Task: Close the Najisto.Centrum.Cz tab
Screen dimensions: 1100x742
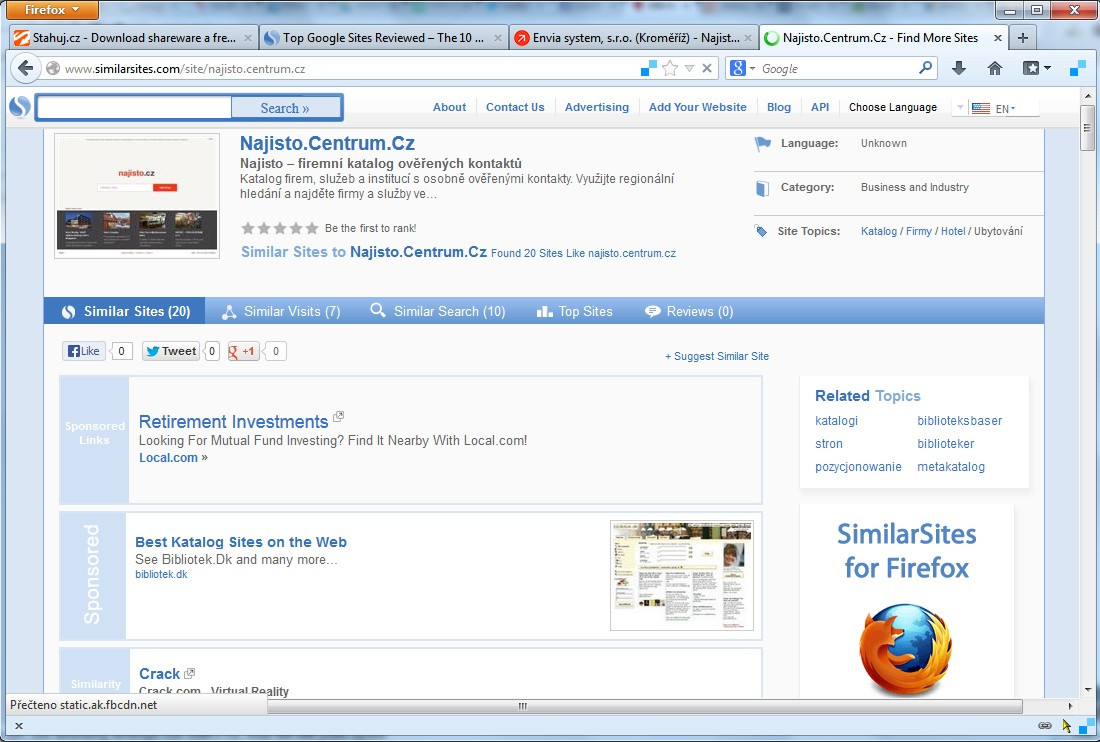Action: pyautogui.click(x=998, y=38)
